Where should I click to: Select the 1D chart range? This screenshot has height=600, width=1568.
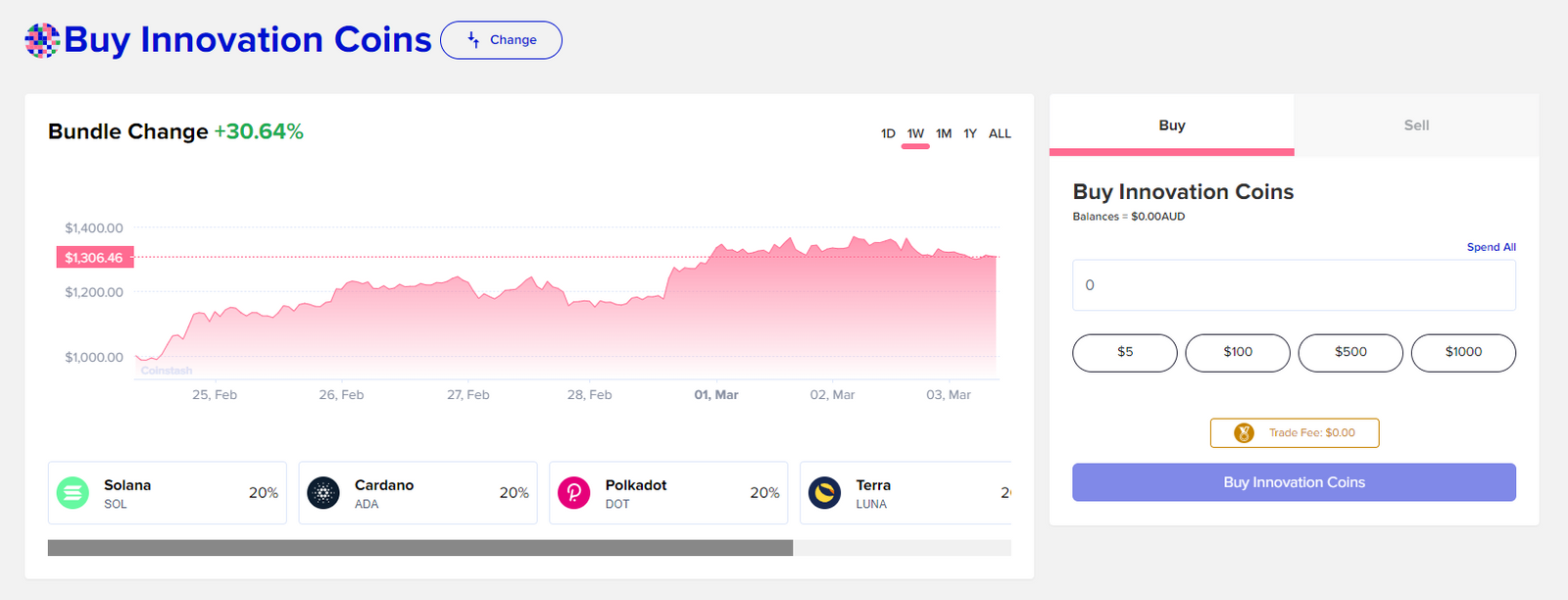888,133
